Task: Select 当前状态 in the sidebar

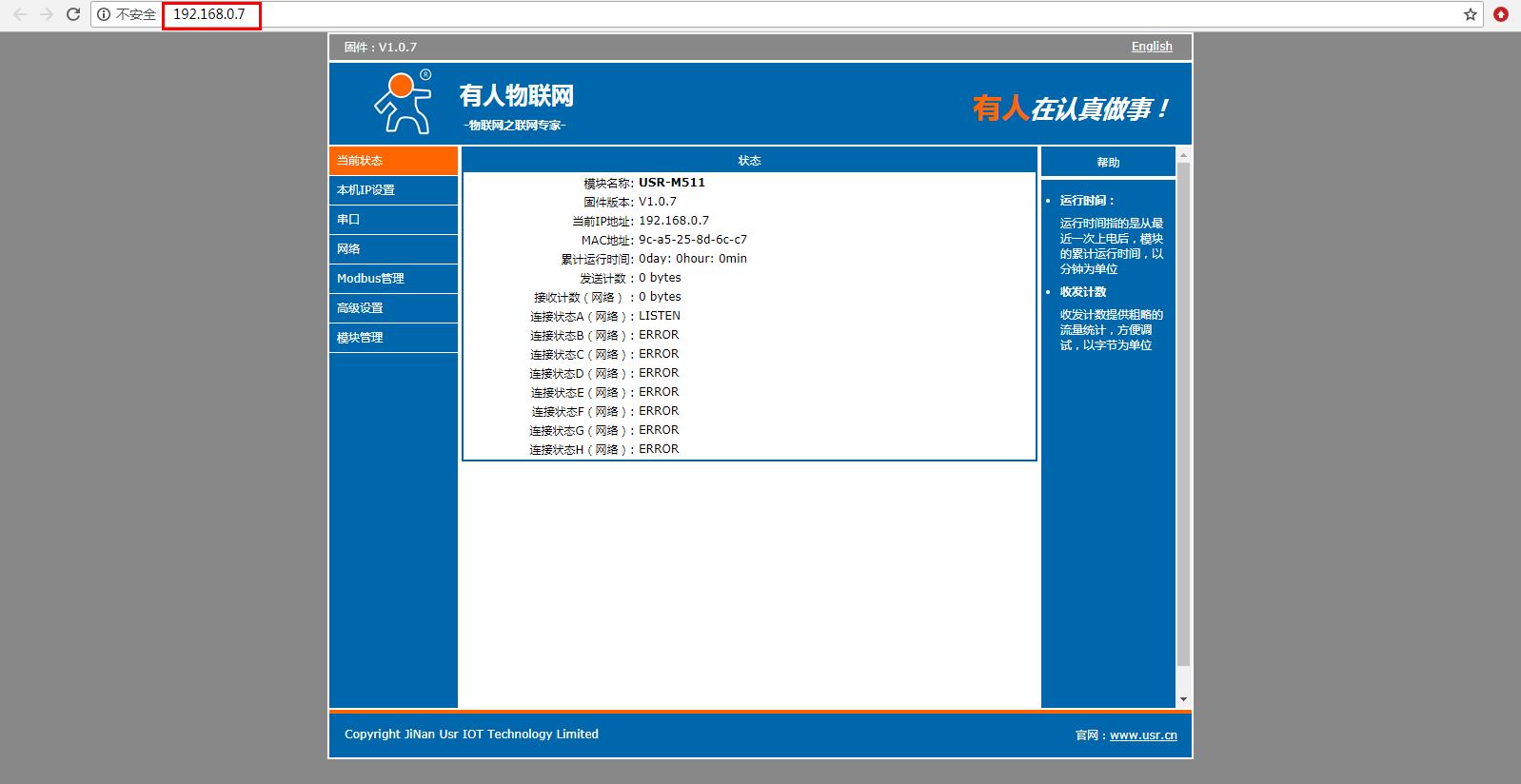Action: pyautogui.click(x=393, y=161)
